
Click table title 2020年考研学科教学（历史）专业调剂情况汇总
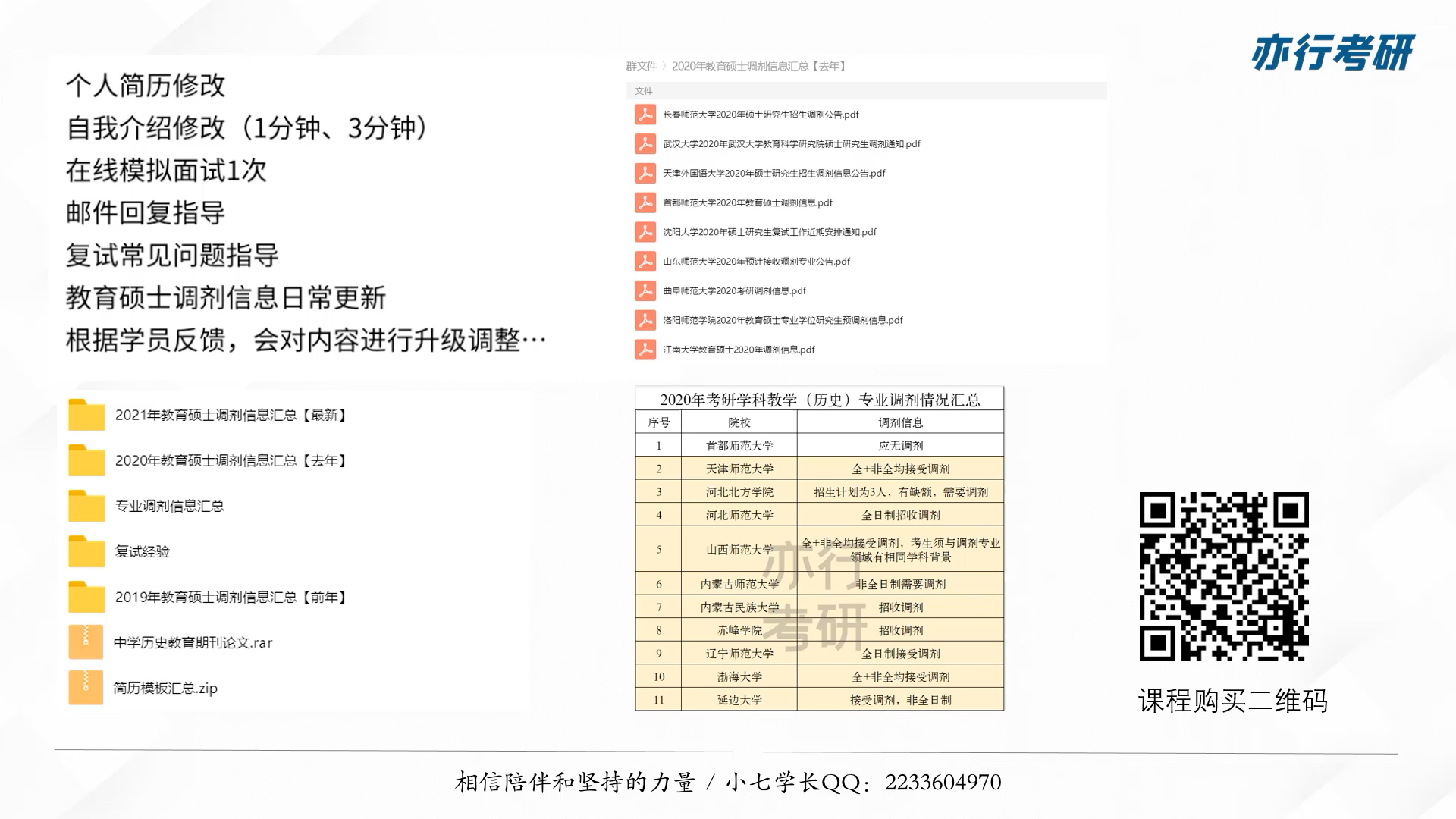click(x=820, y=400)
